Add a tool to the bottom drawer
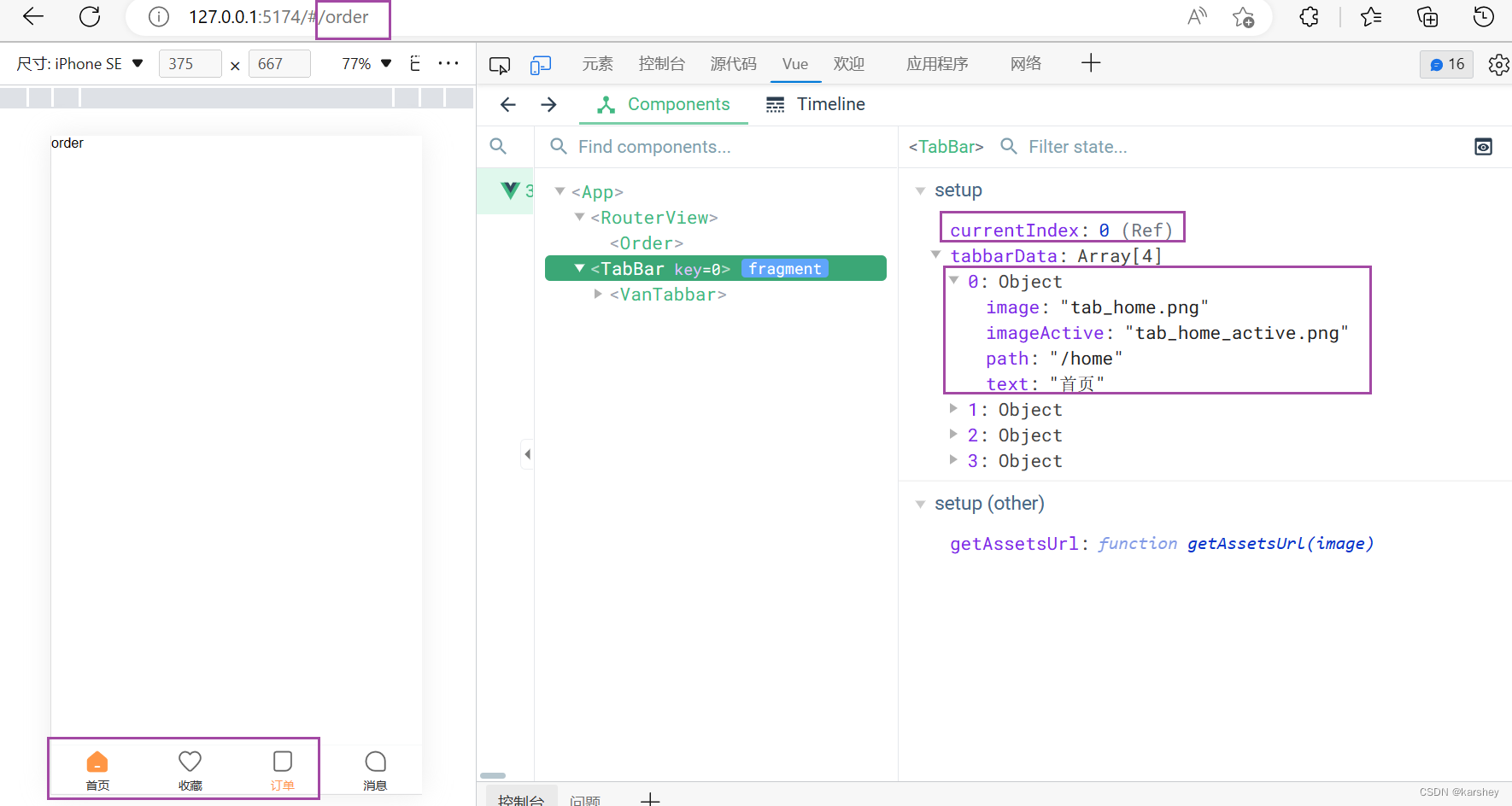The width and height of the screenshot is (1512, 806). point(650,800)
